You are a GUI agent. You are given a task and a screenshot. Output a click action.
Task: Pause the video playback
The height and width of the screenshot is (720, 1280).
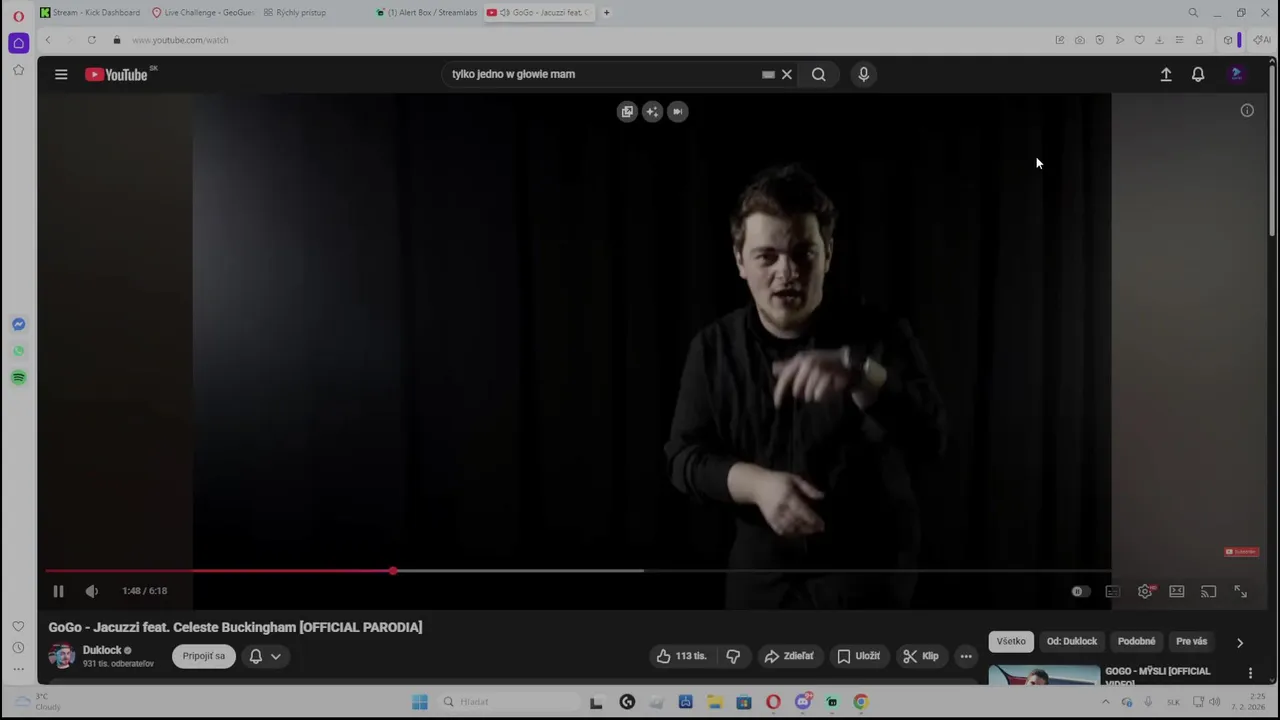click(x=58, y=591)
